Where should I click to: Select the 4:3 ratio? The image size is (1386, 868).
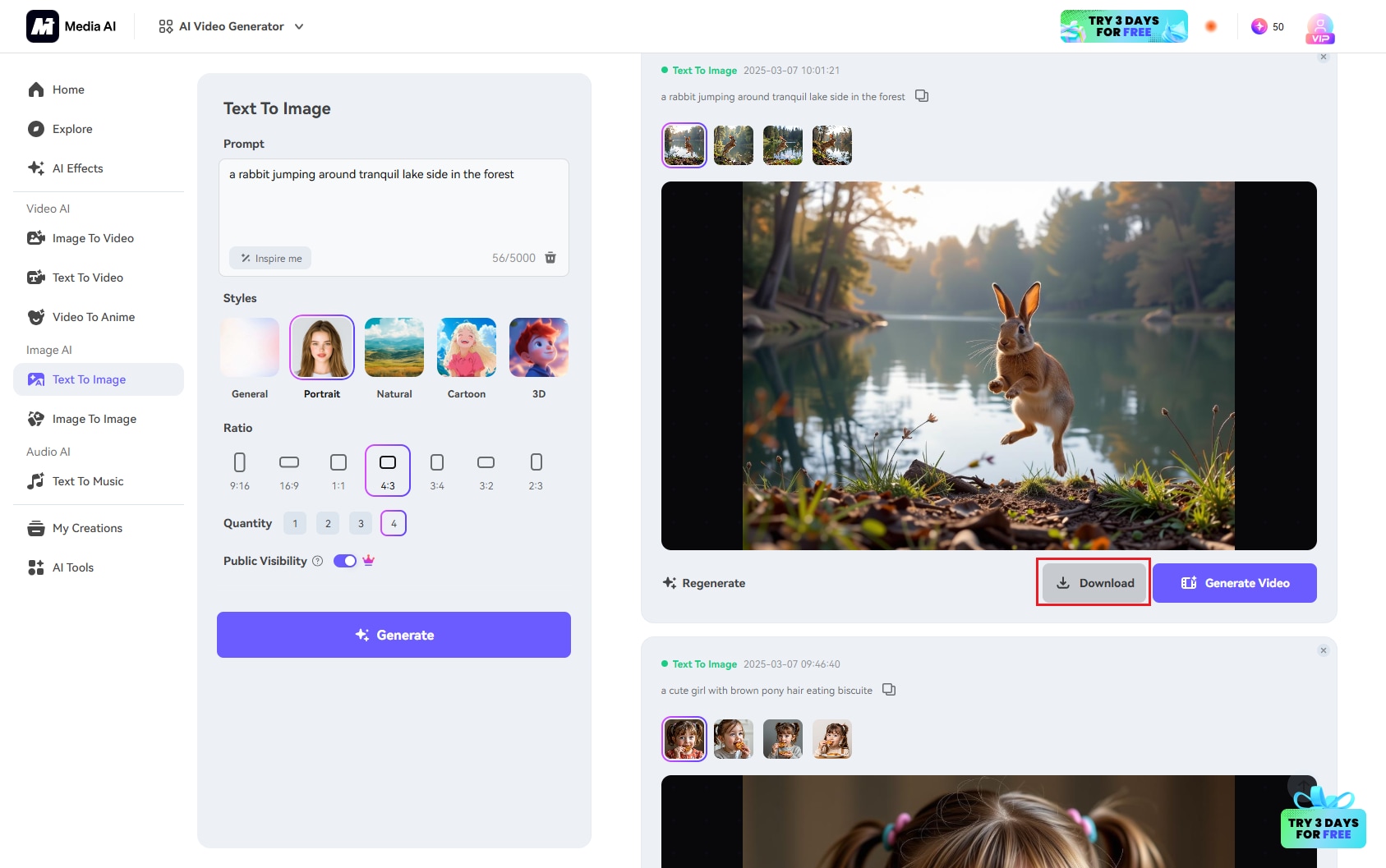388,471
